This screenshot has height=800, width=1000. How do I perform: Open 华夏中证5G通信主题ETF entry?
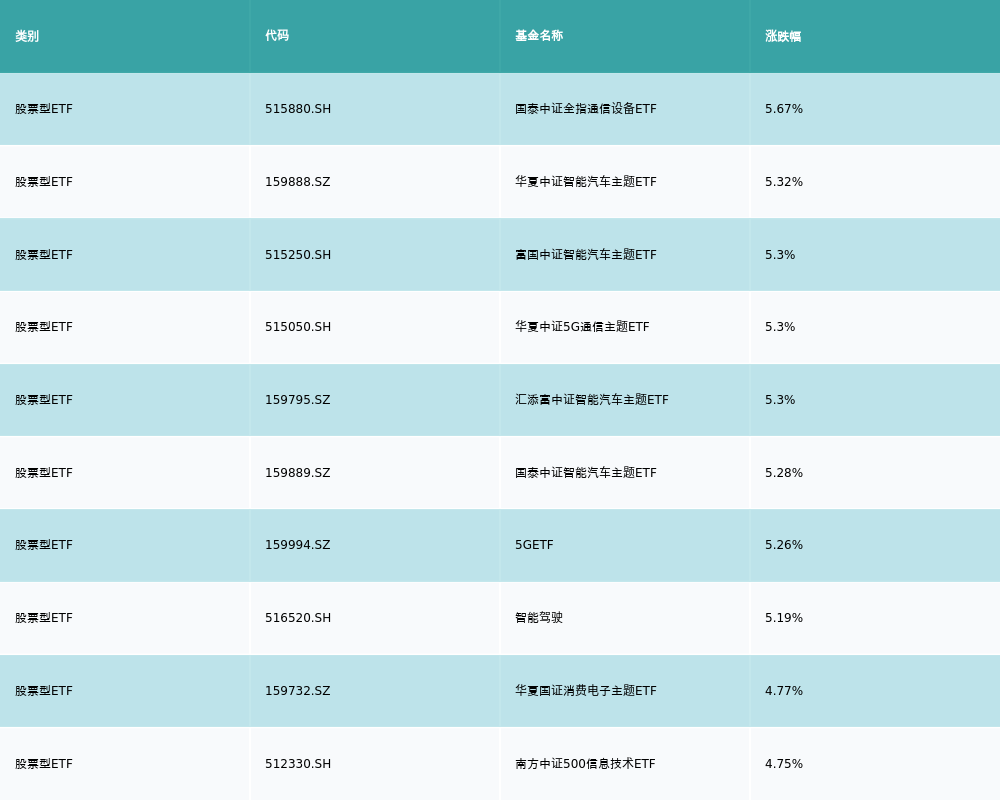582,327
